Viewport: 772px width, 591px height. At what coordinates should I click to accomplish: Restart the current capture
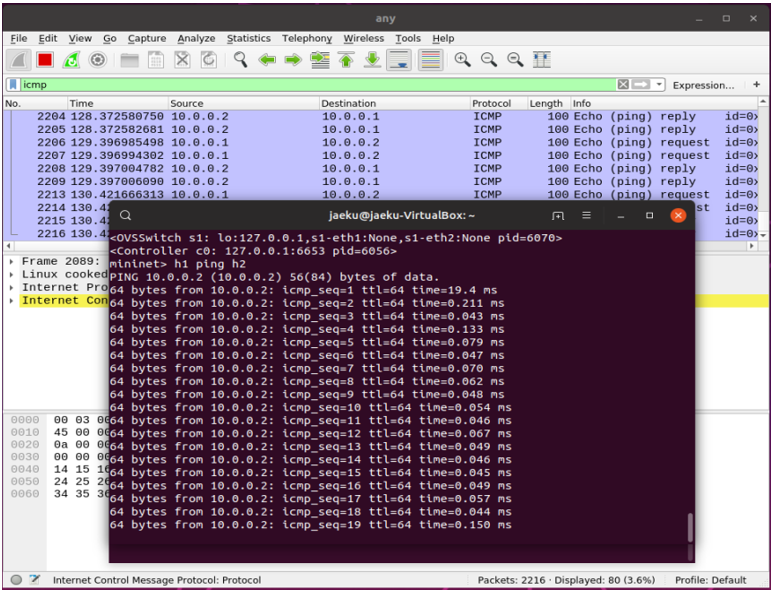pos(71,60)
